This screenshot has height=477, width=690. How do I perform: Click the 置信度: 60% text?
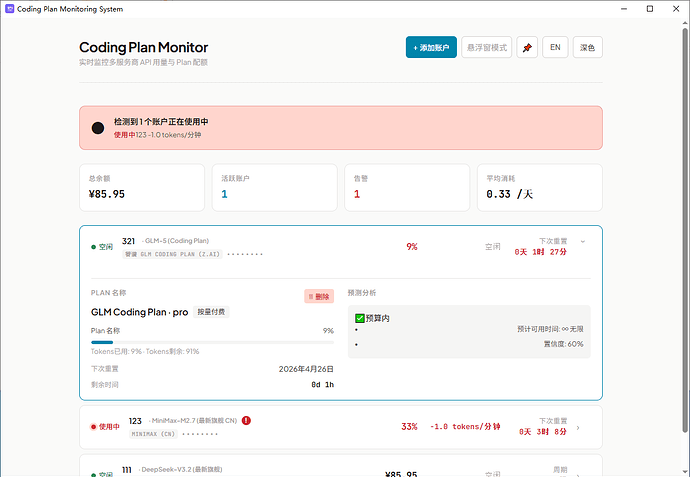tap(563, 344)
